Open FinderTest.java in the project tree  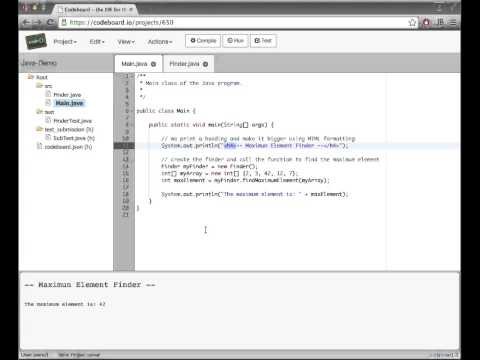pos(73,121)
